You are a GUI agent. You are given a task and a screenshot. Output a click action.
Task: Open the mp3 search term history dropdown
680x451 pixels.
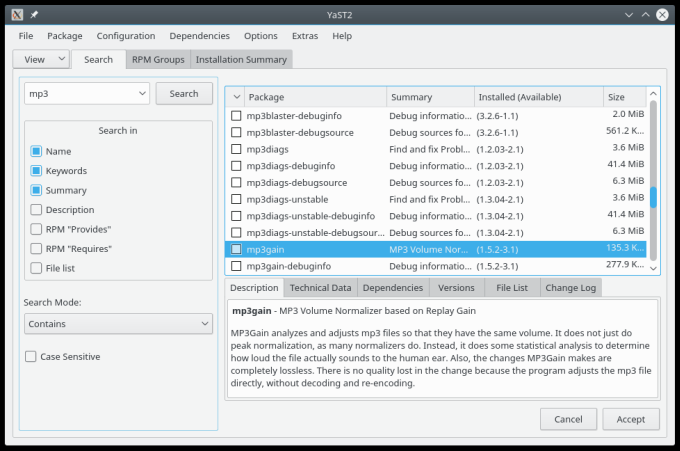[139, 93]
